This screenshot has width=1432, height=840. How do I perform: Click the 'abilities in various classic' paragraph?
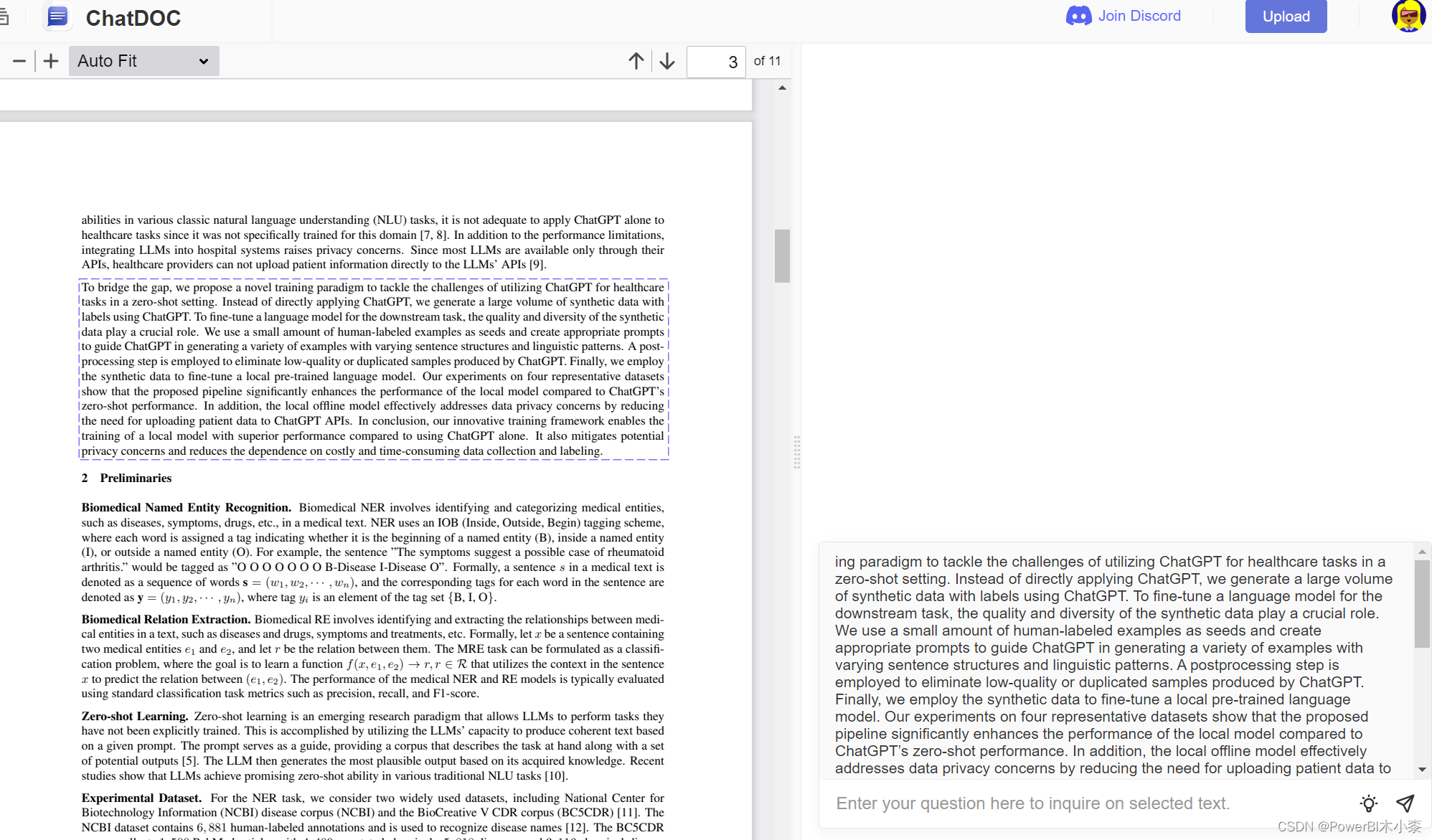pos(372,242)
